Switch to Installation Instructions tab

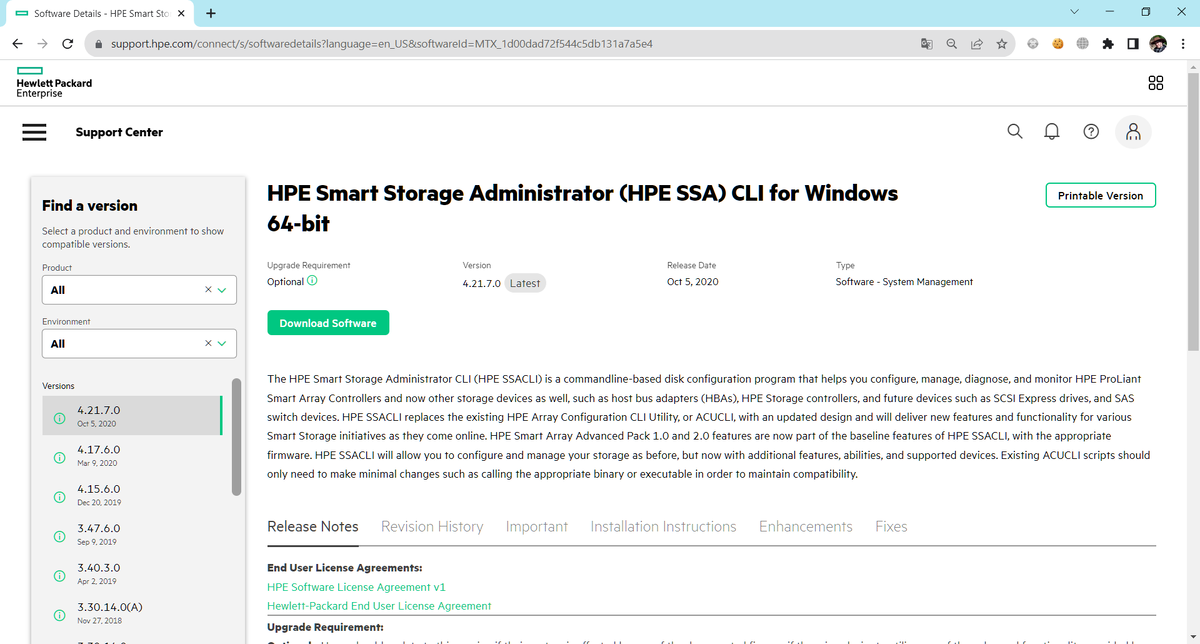tap(663, 527)
